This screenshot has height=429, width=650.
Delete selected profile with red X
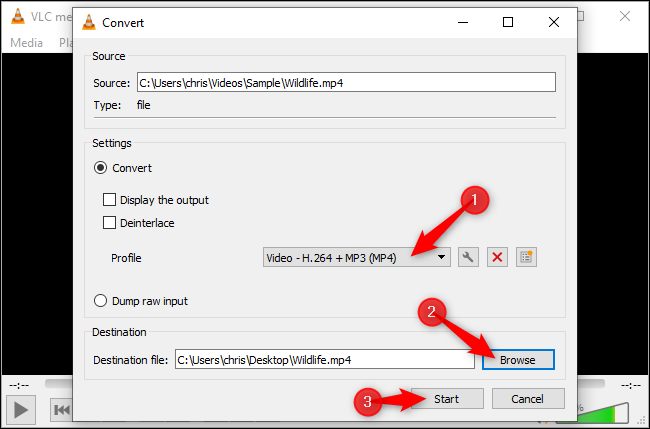[497, 257]
